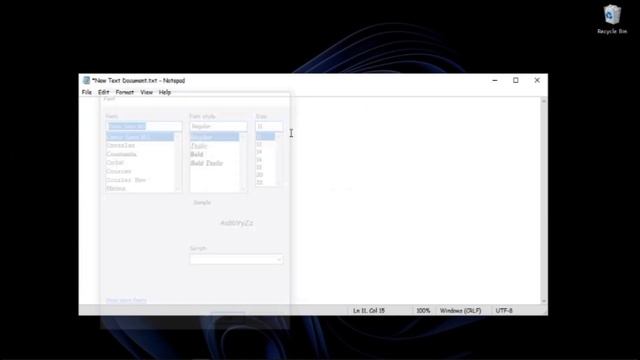Screen dimensions: 640x360
Task: Click the UTF-8 encoding status entry
Action: coord(504,311)
